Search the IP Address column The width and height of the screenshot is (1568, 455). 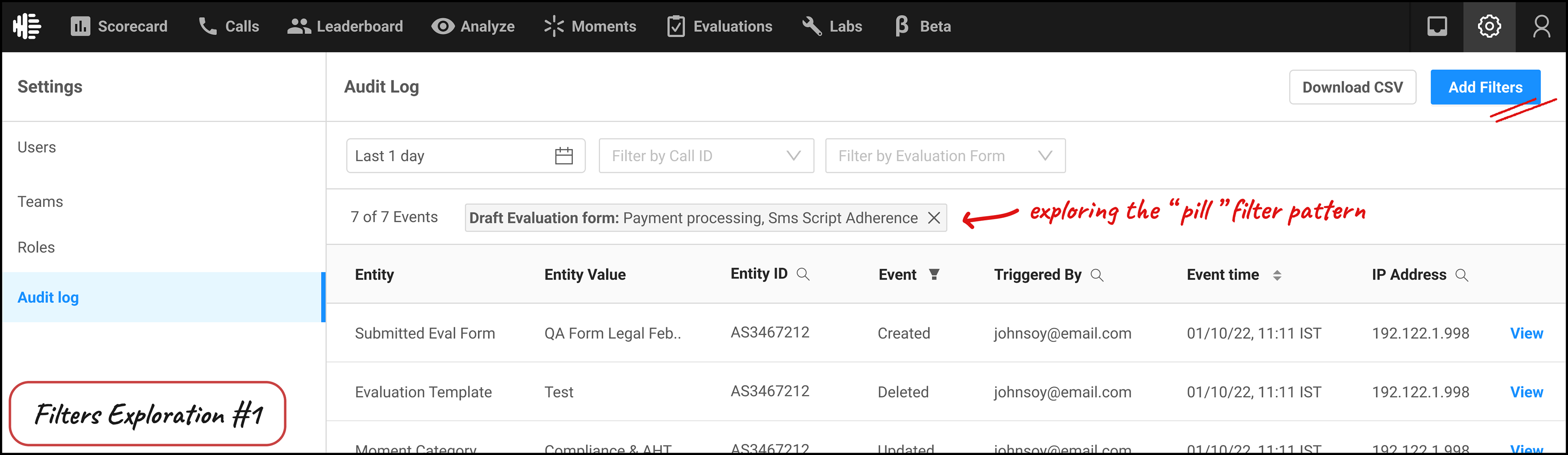coord(1461,275)
